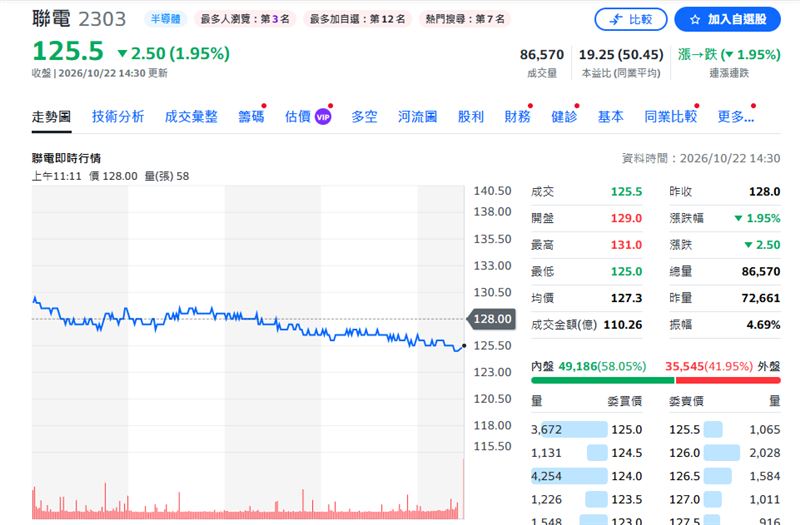This screenshot has height=525, width=800.
Task: Open the 成交彙整 tab
Action: pyautogui.click(x=191, y=117)
